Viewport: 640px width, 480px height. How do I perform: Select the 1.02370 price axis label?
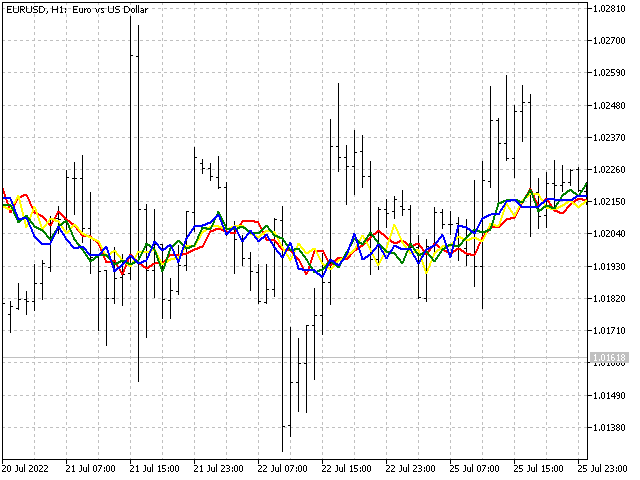pos(609,138)
